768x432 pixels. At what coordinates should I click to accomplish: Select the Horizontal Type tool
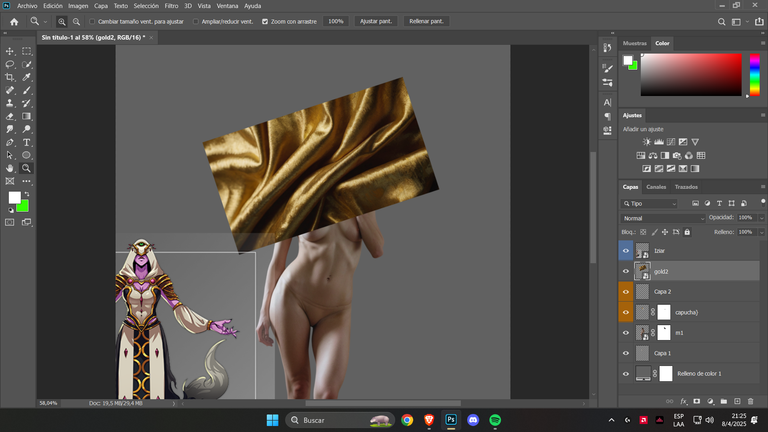coord(26,142)
